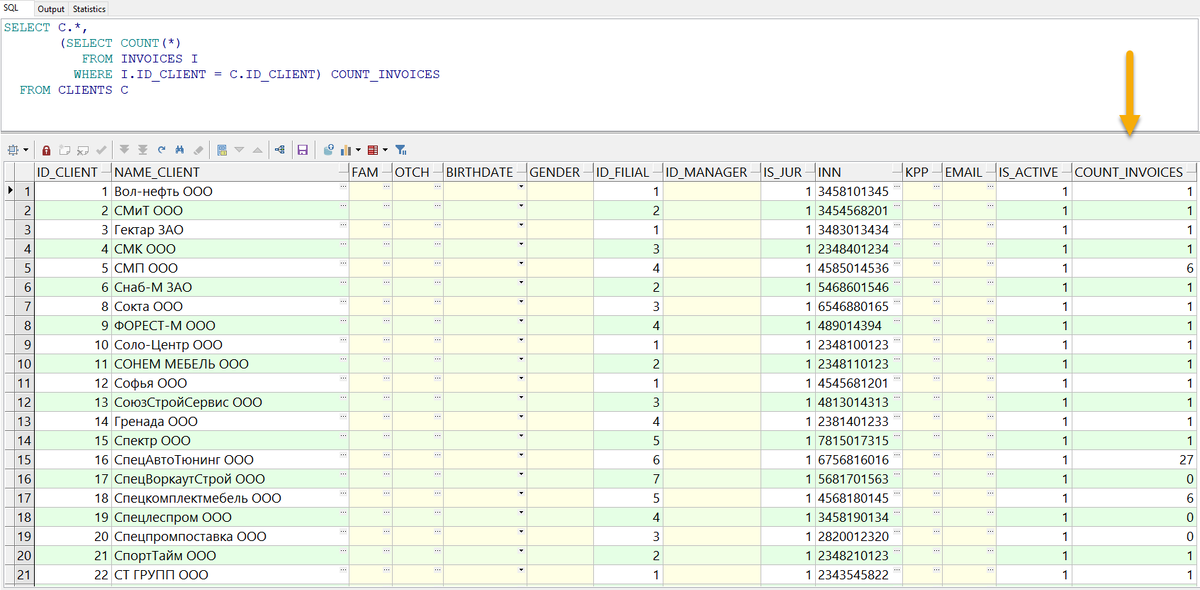Click the previous record down-triangle icon

click(240, 150)
